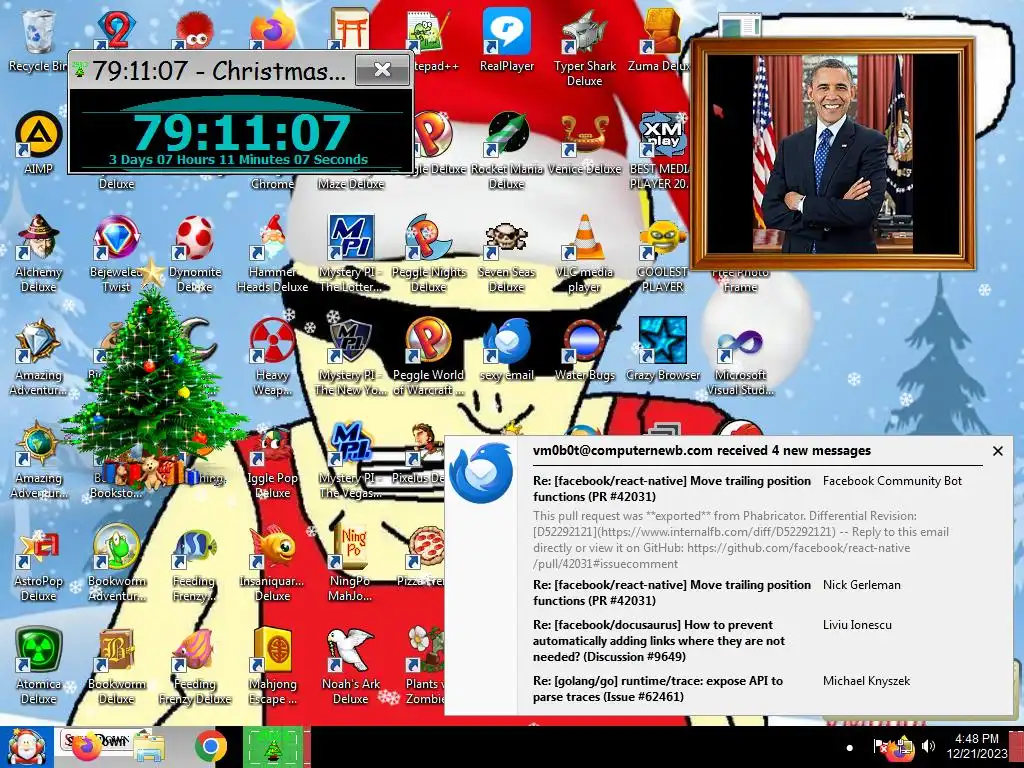Launch Amazing Adventures diamond compass icon
1024x768 pixels.
pos(38,357)
